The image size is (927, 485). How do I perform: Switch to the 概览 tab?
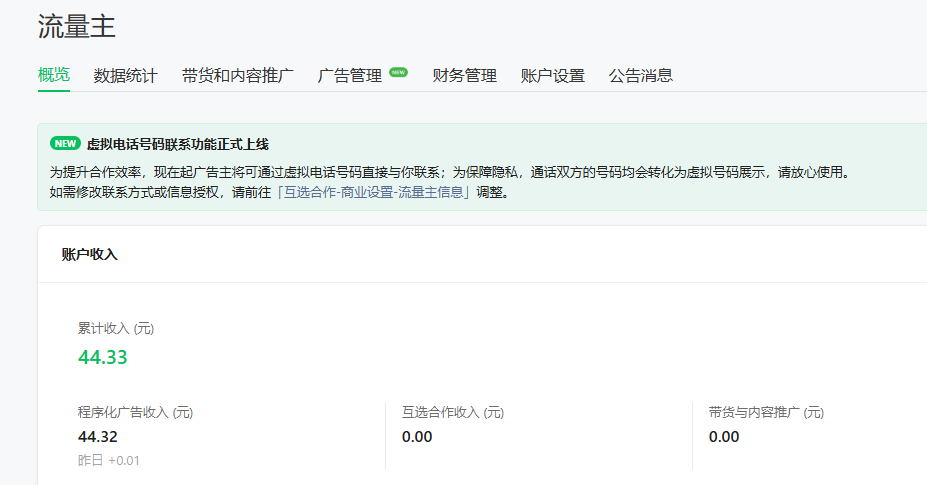pyautogui.click(x=54, y=75)
